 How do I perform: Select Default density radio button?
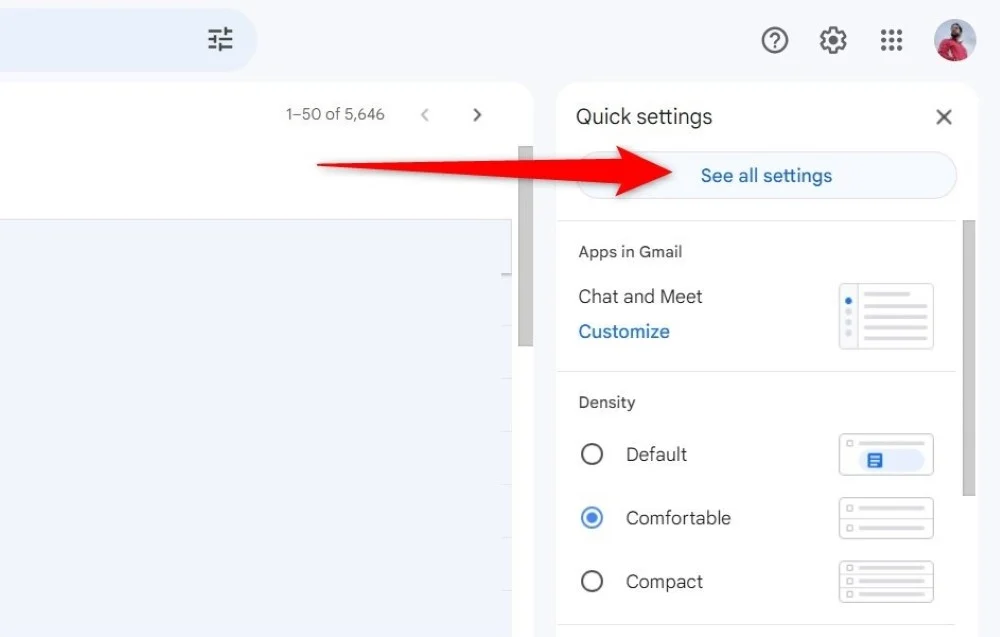592,455
